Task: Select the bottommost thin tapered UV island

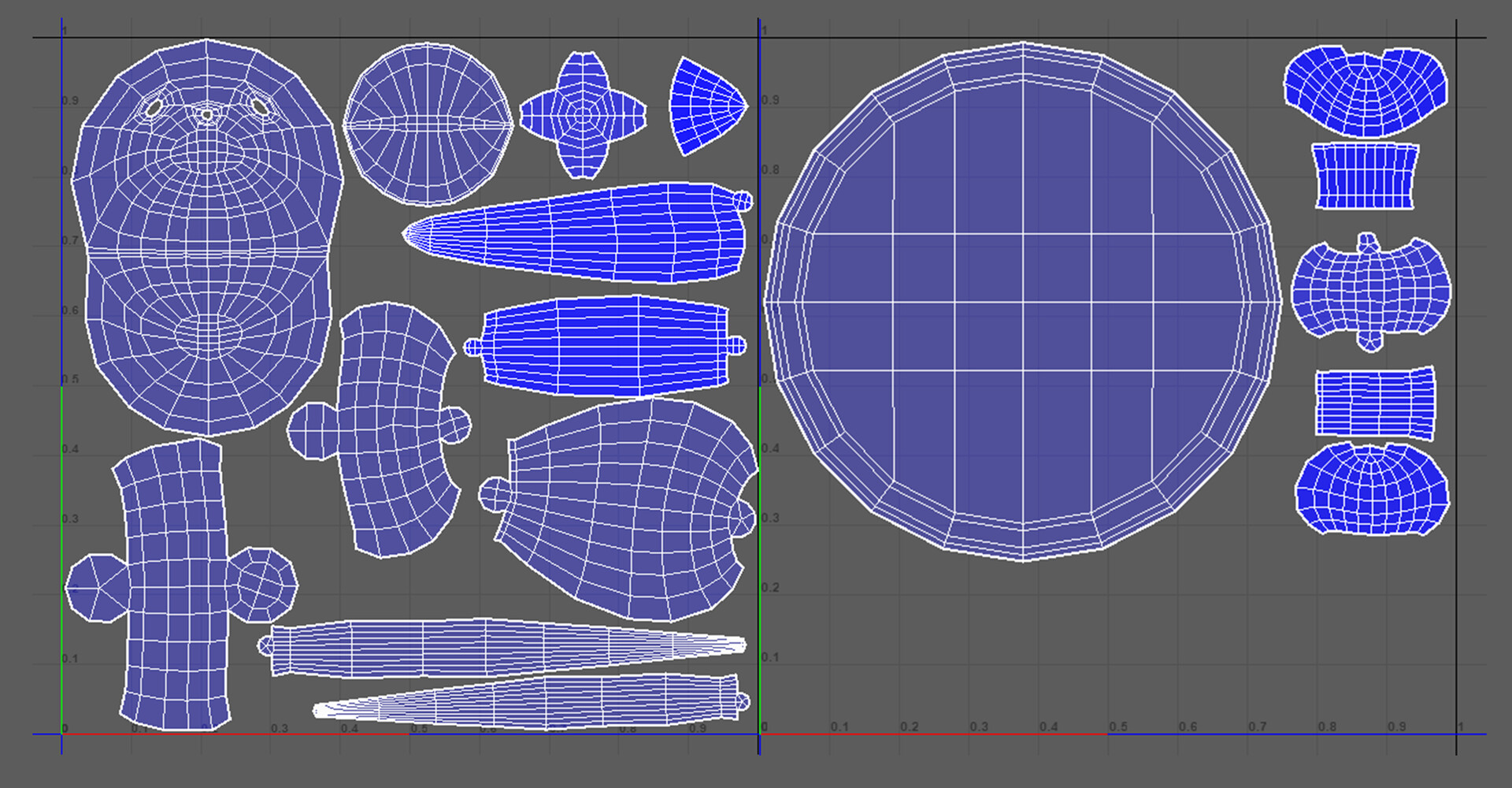Action: [531, 701]
